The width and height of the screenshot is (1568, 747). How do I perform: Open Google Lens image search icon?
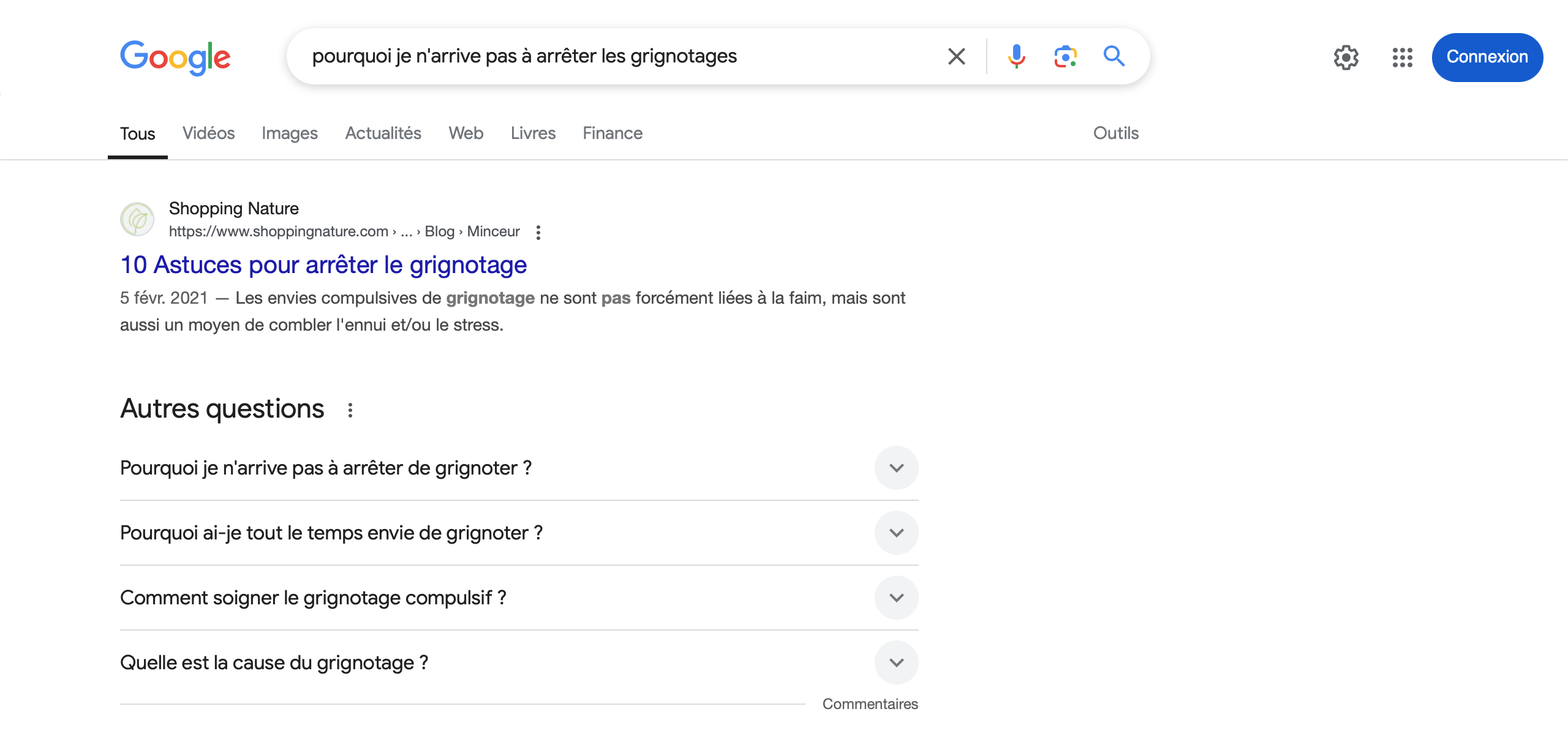click(1065, 56)
